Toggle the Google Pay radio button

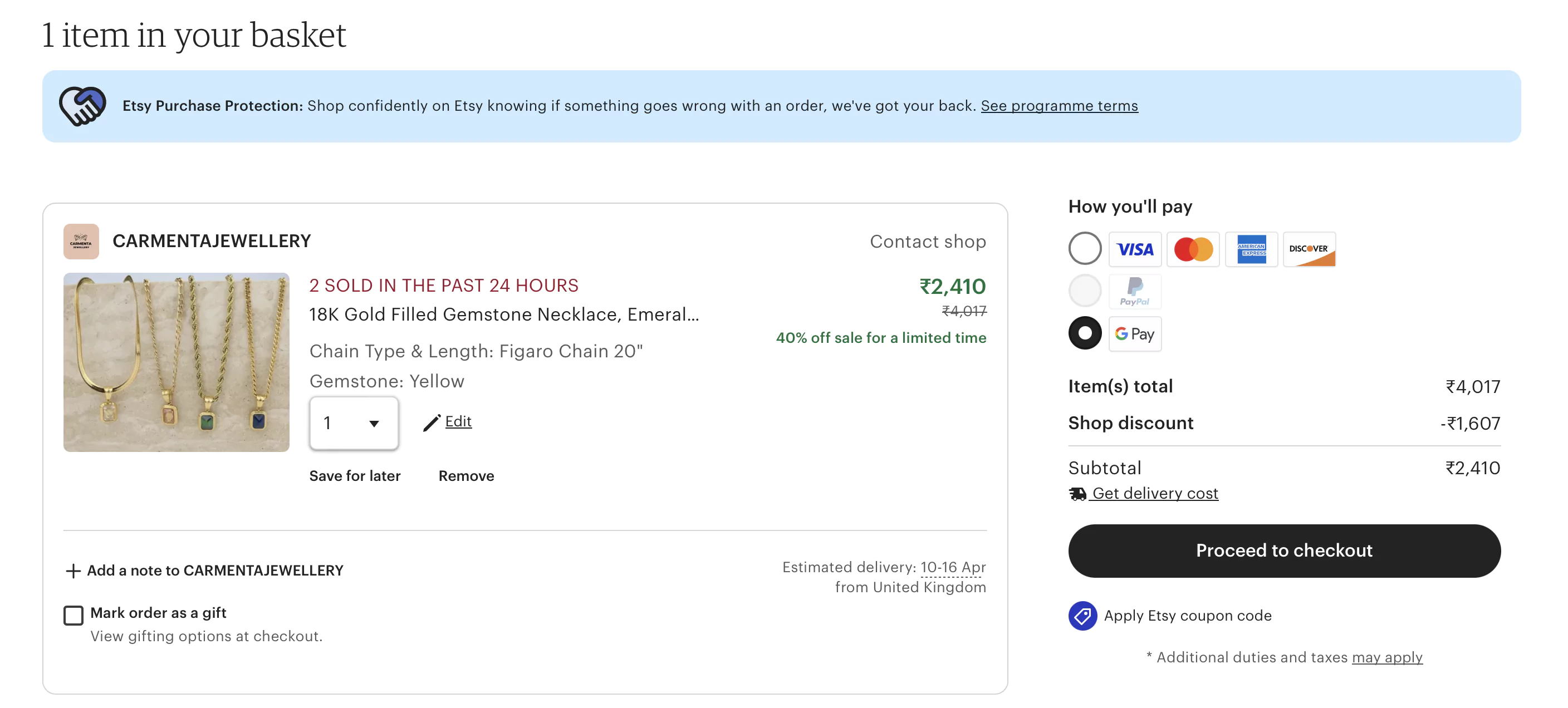(x=1084, y=333)
